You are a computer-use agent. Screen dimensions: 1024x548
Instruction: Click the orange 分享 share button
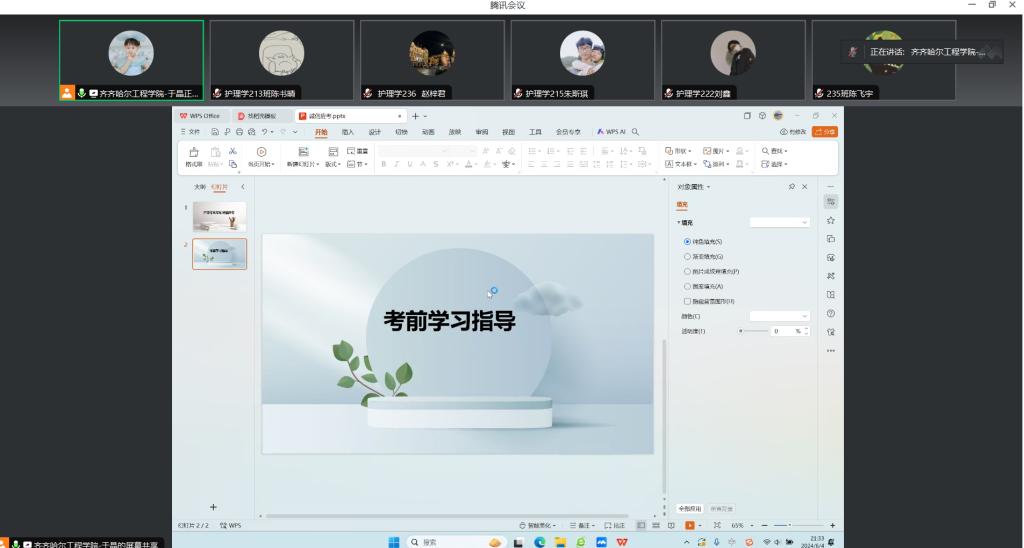825,131
